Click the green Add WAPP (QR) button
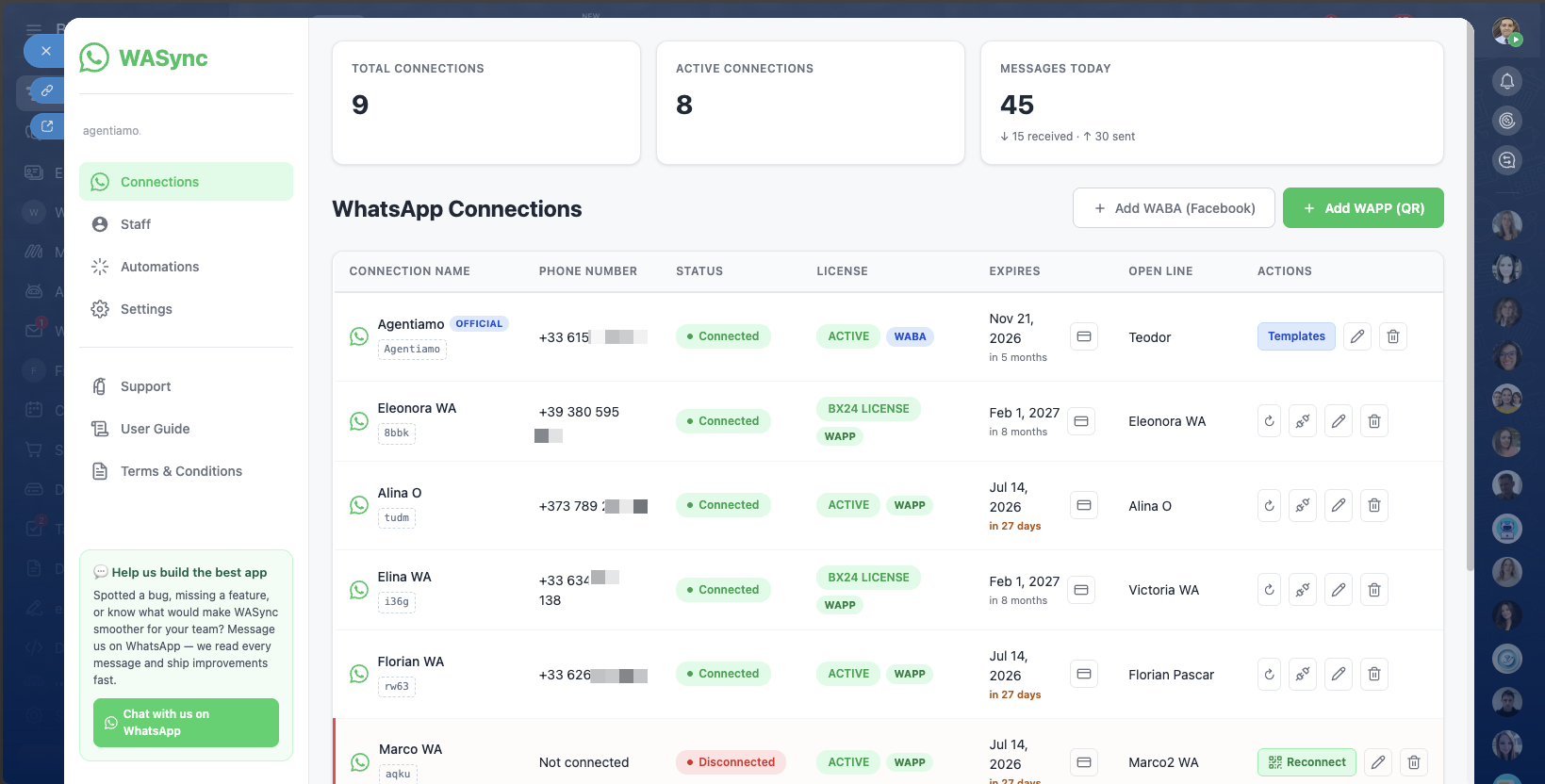1545x784 pixels. pyautogui.click(x=1363, y=208)
